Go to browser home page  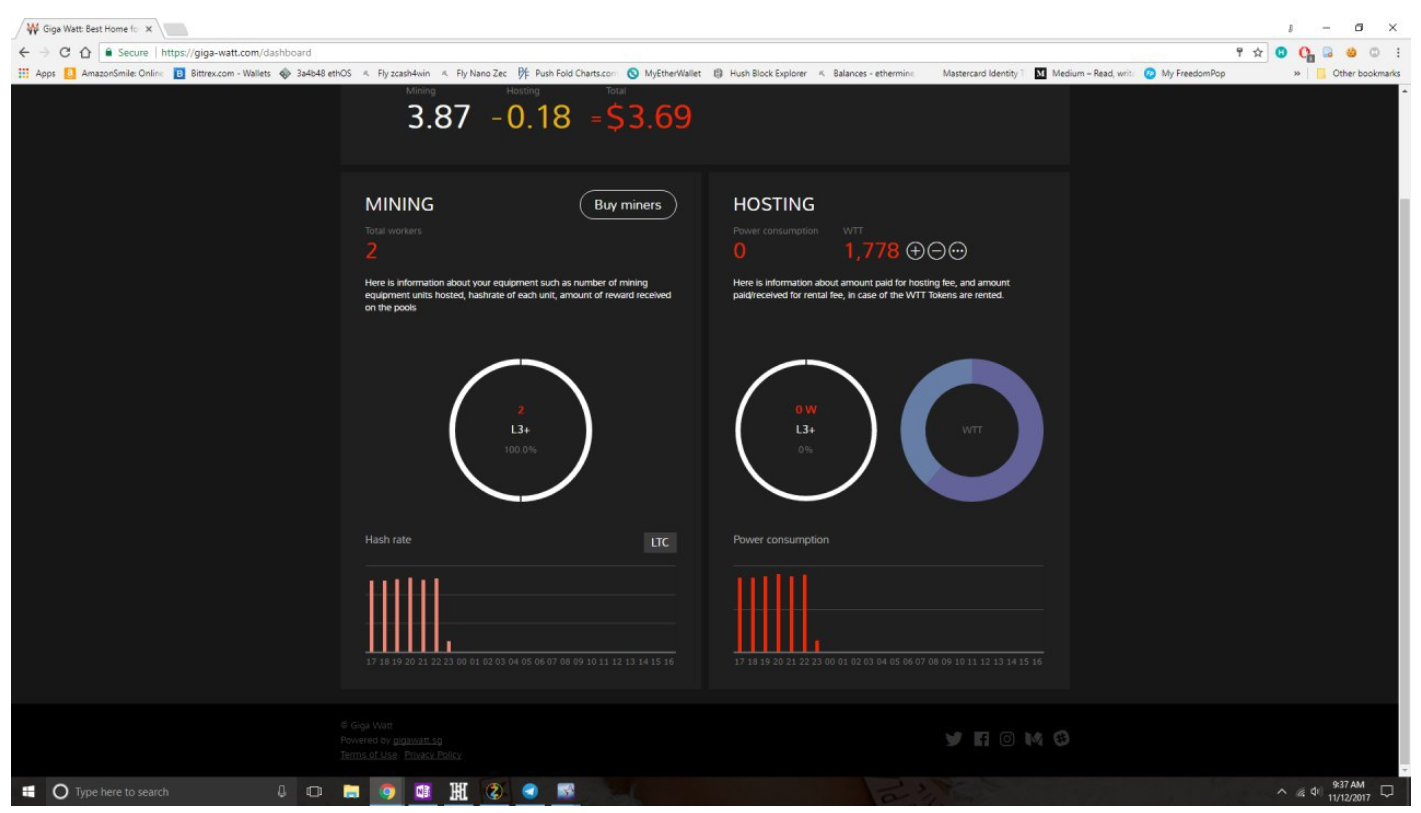pyautogui.click(x=86, y=53)
